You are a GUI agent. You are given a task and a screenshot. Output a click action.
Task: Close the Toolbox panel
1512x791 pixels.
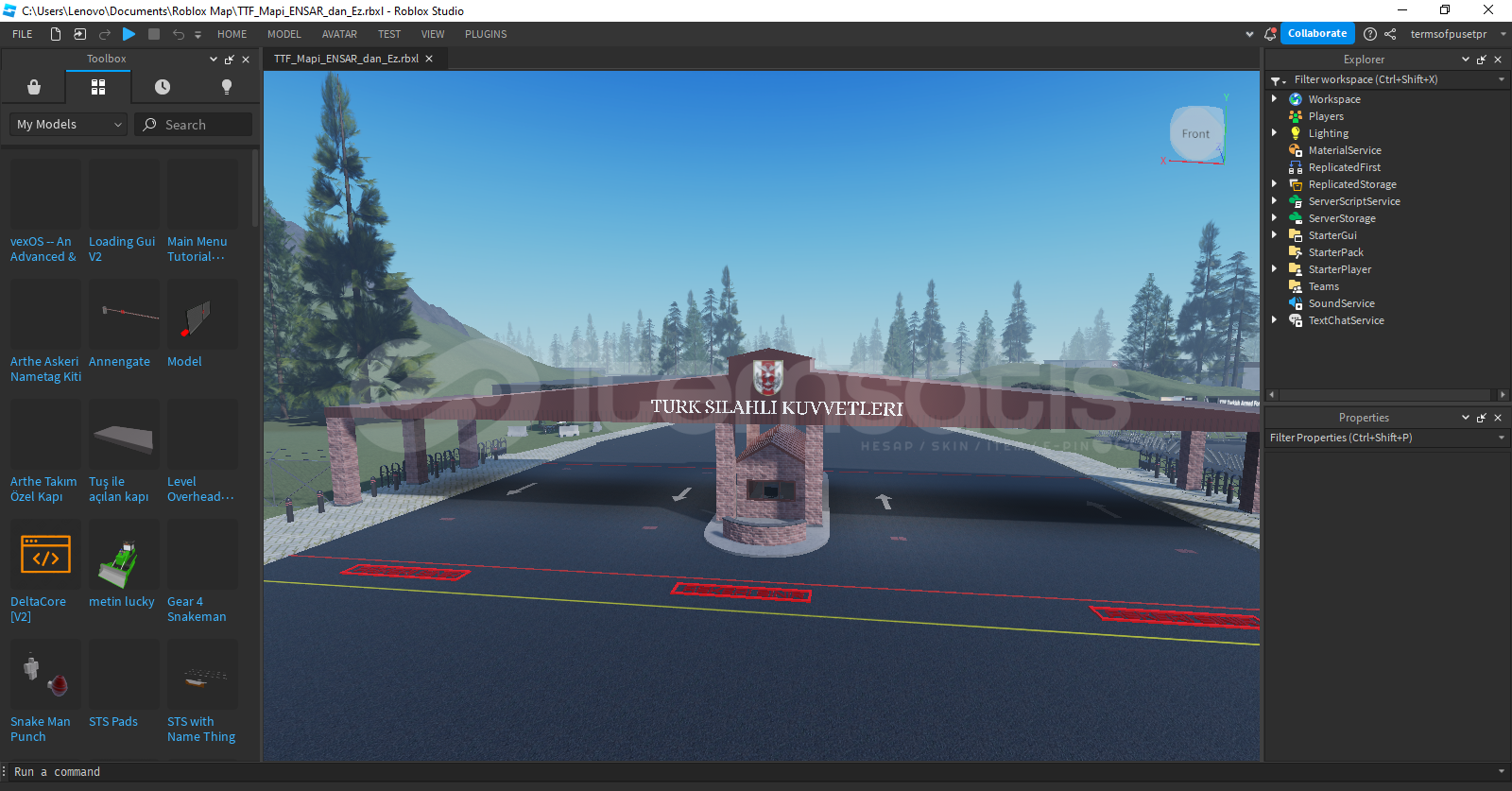pos(246,59)
